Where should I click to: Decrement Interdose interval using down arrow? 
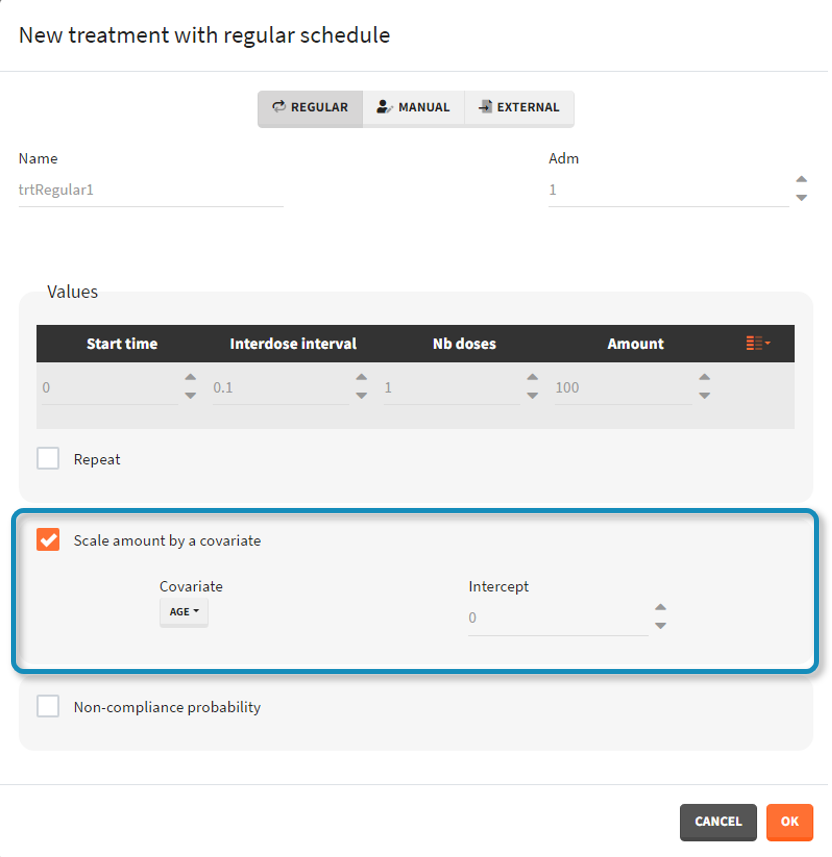pos(361,396)
